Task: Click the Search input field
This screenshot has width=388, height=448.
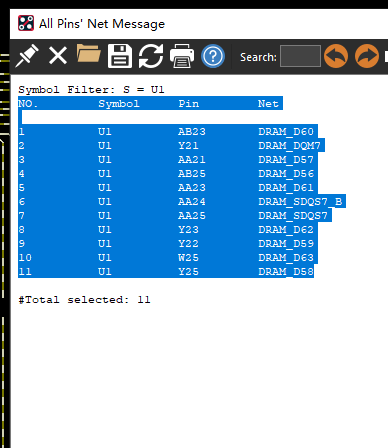Action: tap(300, 56)
